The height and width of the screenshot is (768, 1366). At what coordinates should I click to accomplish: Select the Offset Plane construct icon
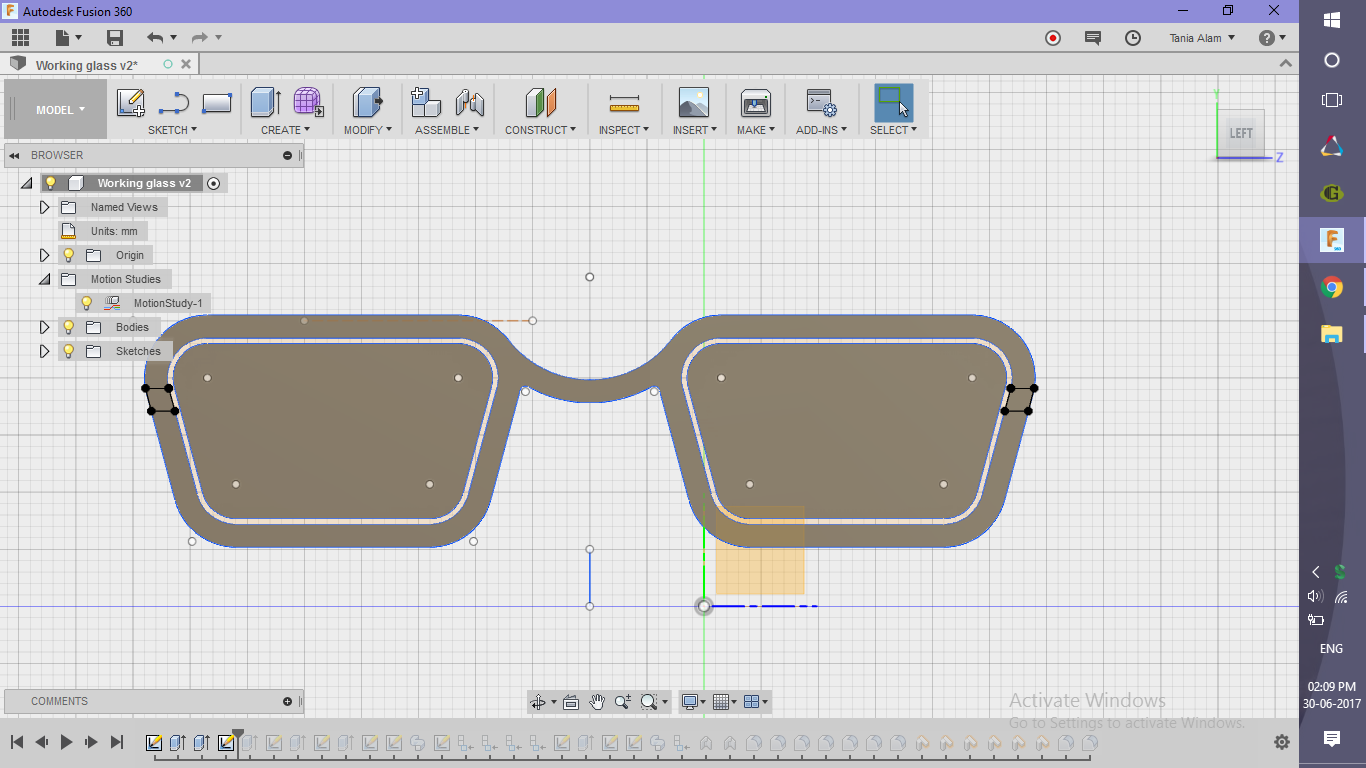pyautogui.click(x=540, y=102)
